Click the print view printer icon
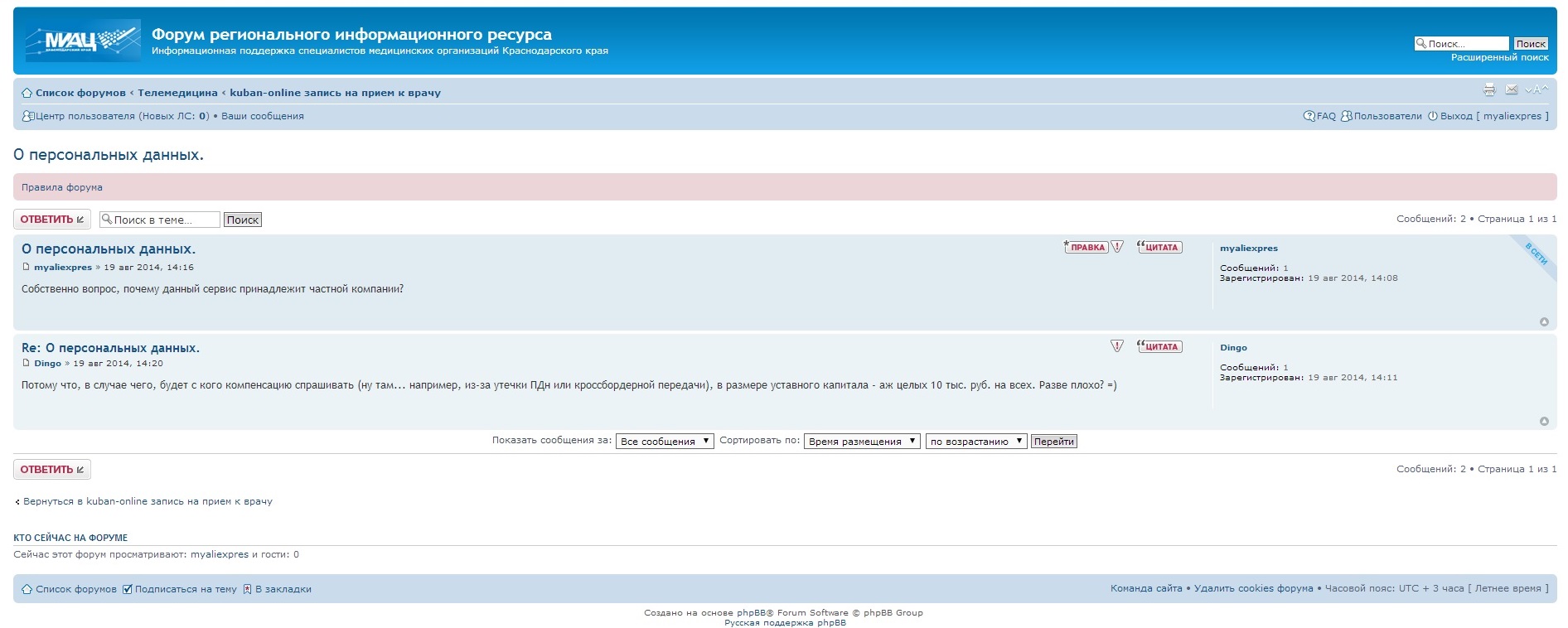 coord(1489,89)
